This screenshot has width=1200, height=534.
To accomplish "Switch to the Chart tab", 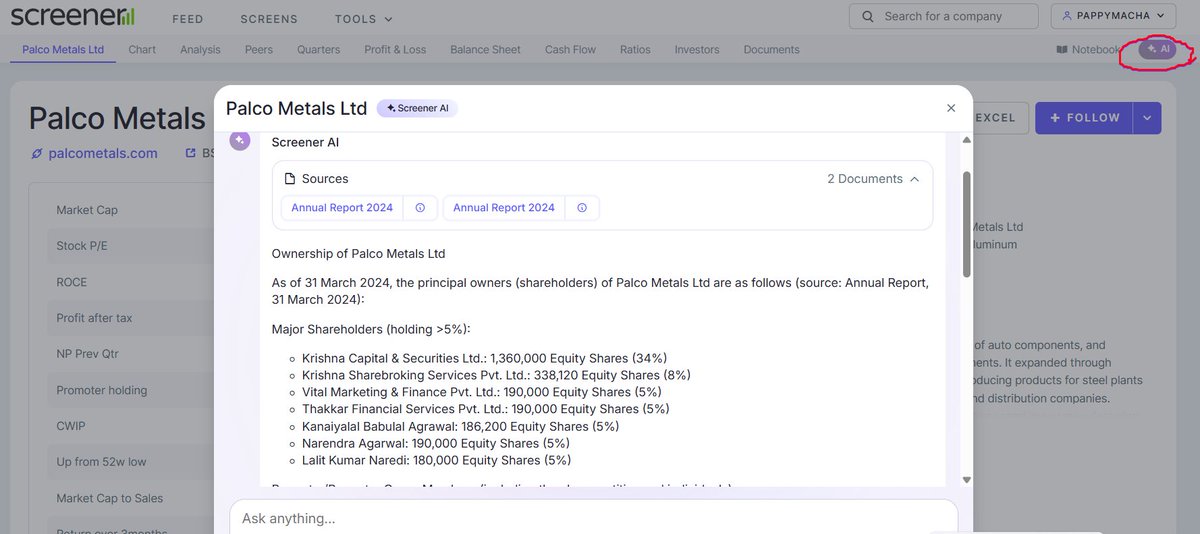I will pos(142,49).
